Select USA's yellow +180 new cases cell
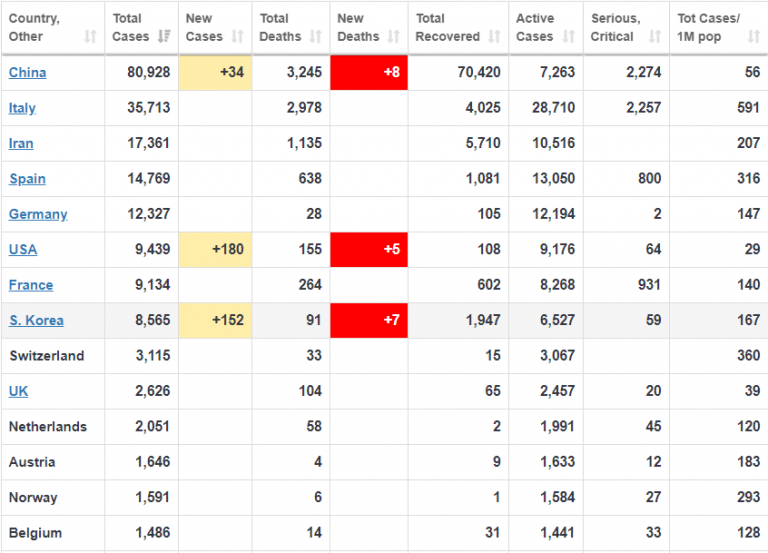The height and width of the screenshot is (553, 768). coord(215,250)
